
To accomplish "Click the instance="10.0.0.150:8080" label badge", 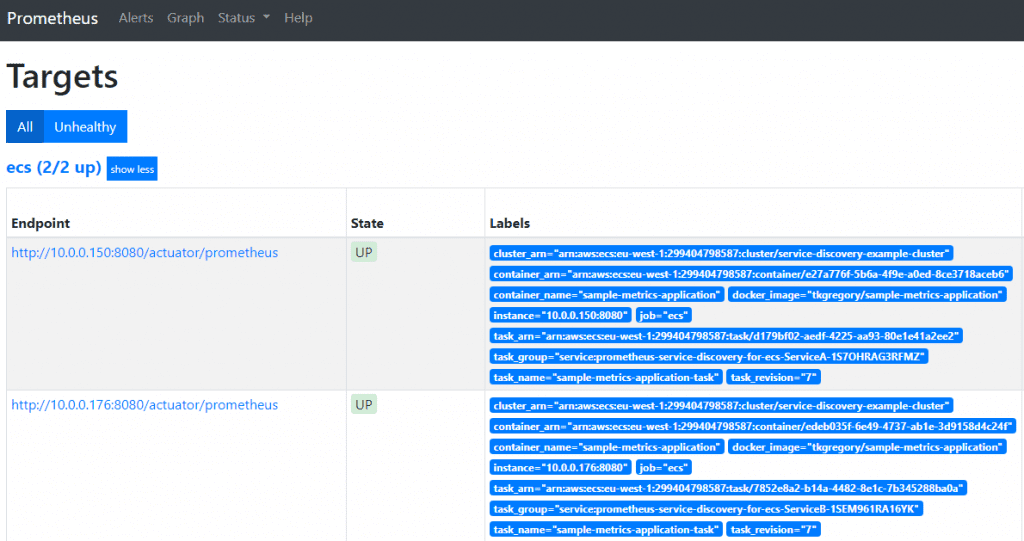I will point(560,315).
